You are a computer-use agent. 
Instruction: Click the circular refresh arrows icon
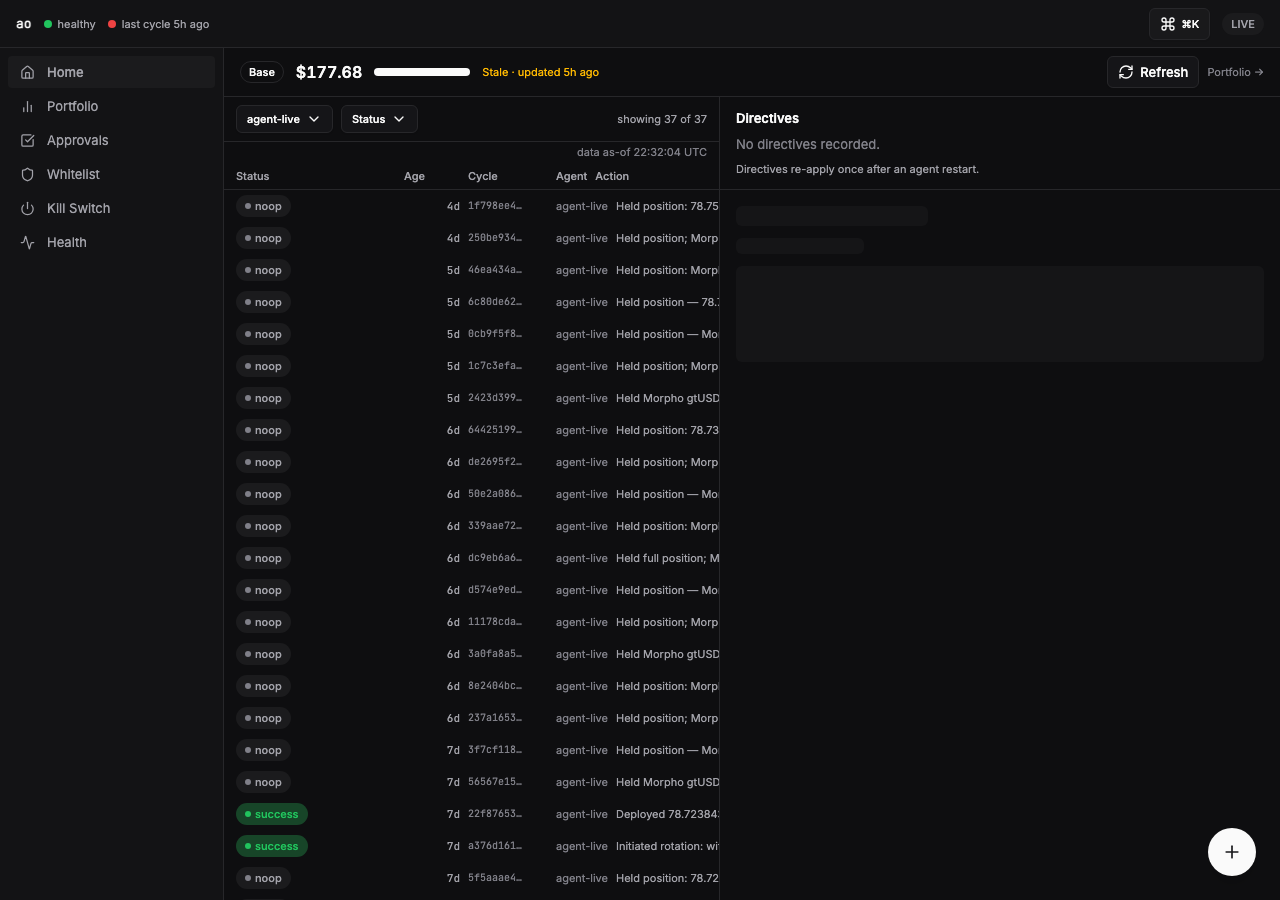pos(1126,72)
